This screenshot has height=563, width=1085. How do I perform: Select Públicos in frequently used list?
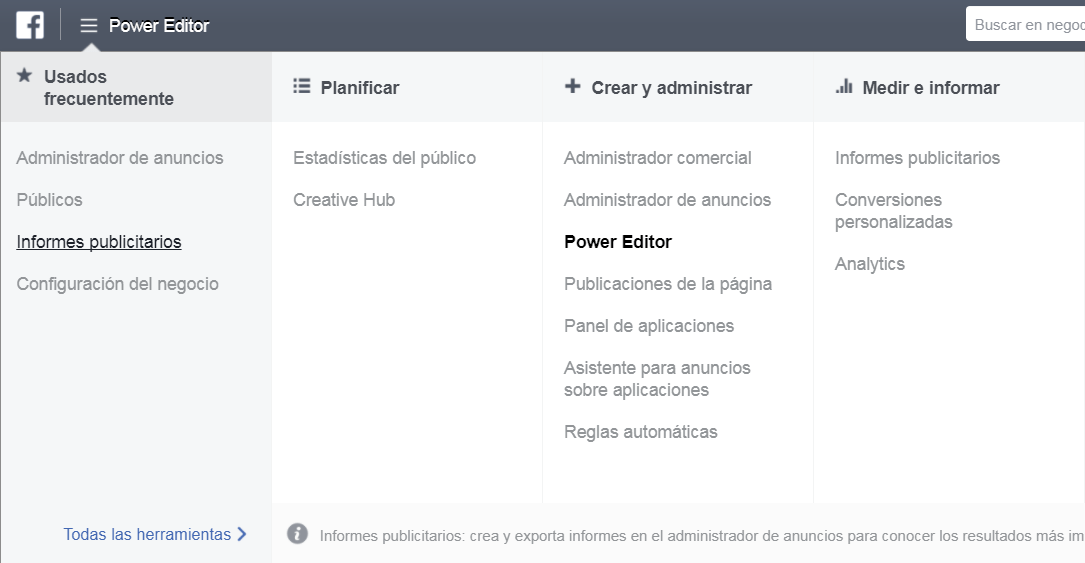pyautogui.click(x=50, y=200)
